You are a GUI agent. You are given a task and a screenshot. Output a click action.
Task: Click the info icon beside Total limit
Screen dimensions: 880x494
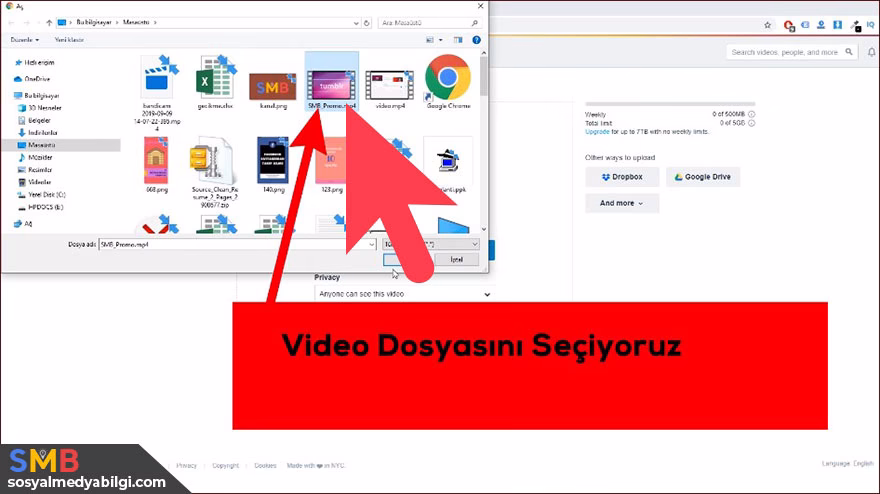click(x=751, y=124)
